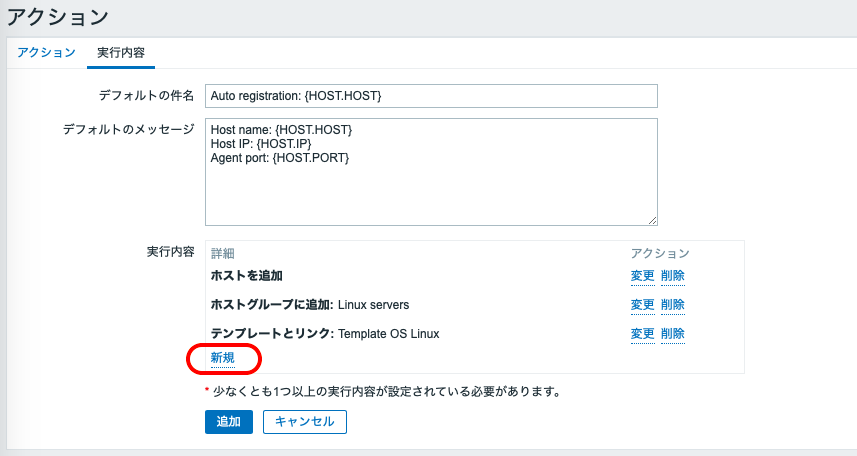
Task: Click the デフォルトの件名 input field
Action: point(431,95)
